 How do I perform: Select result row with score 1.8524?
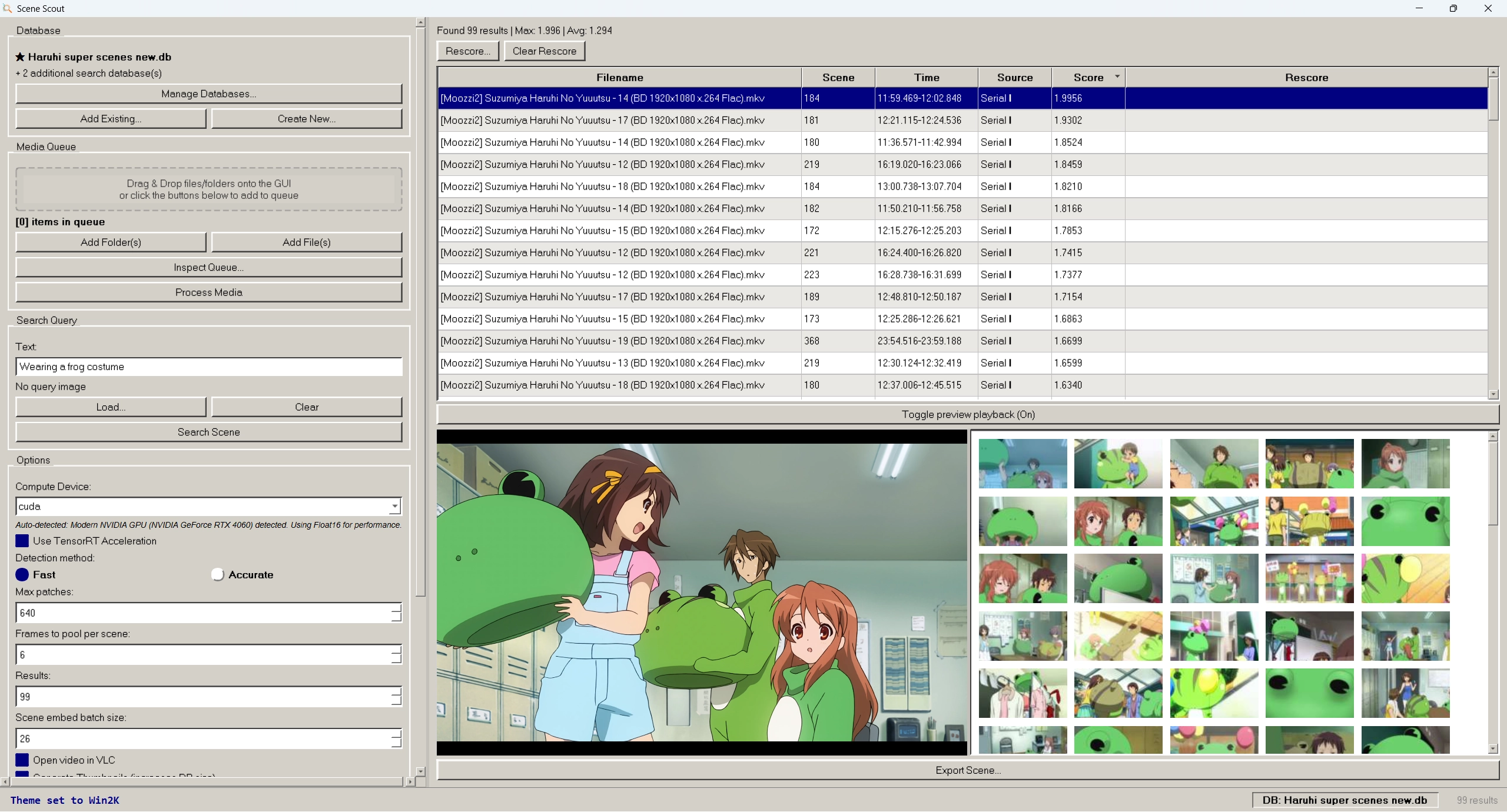tap(963, 142)
